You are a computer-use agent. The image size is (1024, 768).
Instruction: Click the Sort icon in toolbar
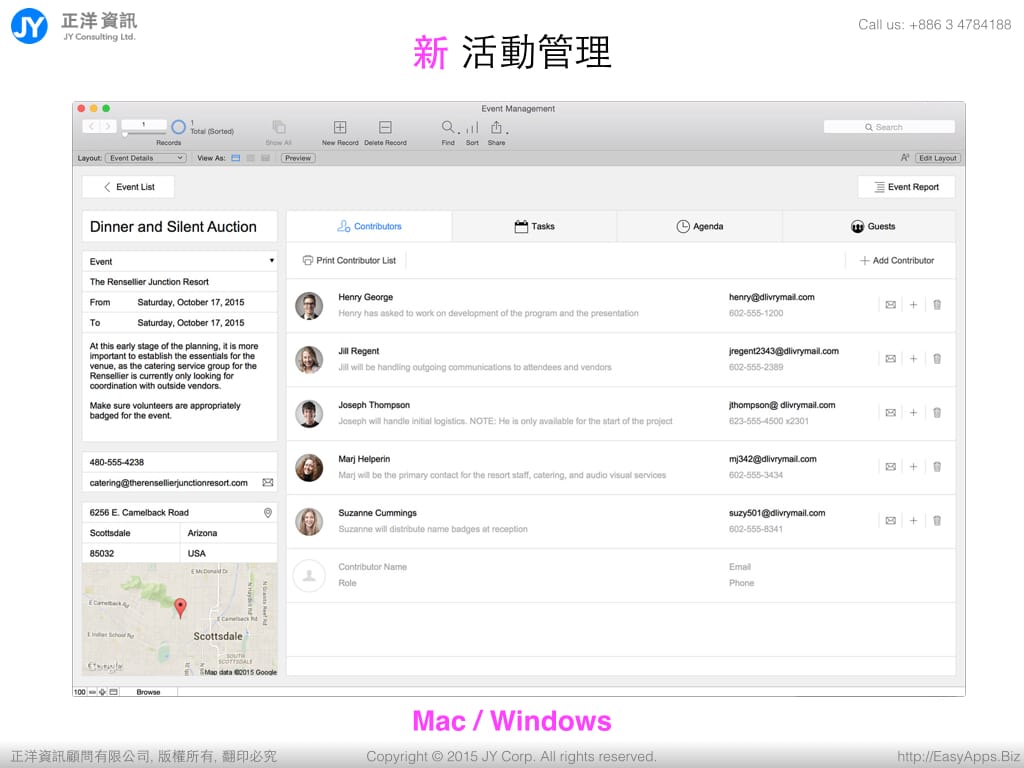click(x=472, y=128)
